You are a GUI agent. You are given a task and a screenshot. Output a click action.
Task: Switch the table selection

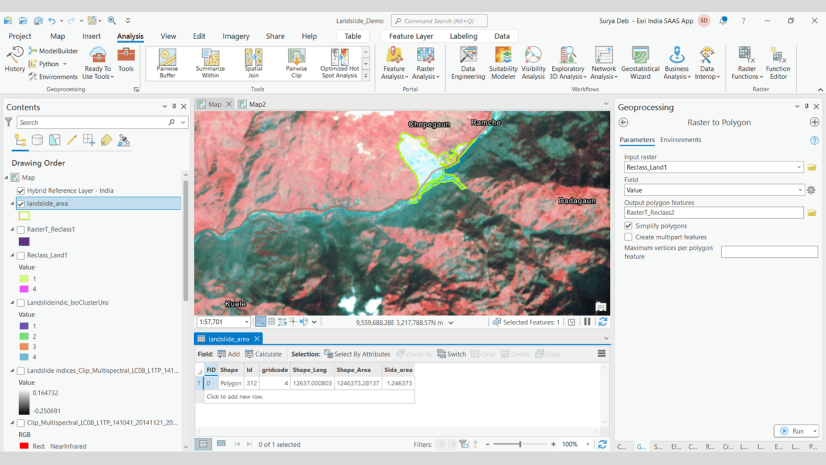tap(451, 354)
